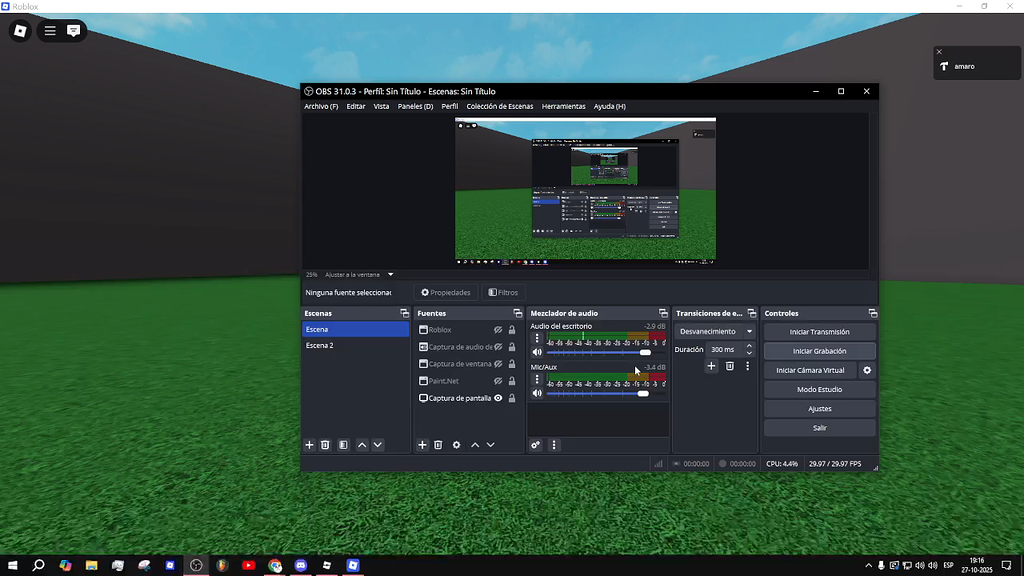The width and height of the screenshot is (1024, 576).
Task: Open options dots for Audio del escritorio
Action: pos(537,338)
